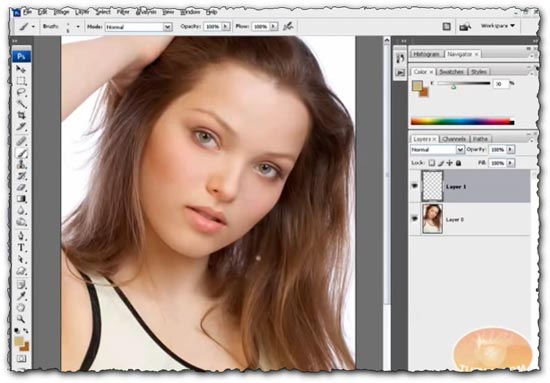Viewport: 550px width, 383px height.
Task: Swap foreground and background colors
Action: point(26,330)
